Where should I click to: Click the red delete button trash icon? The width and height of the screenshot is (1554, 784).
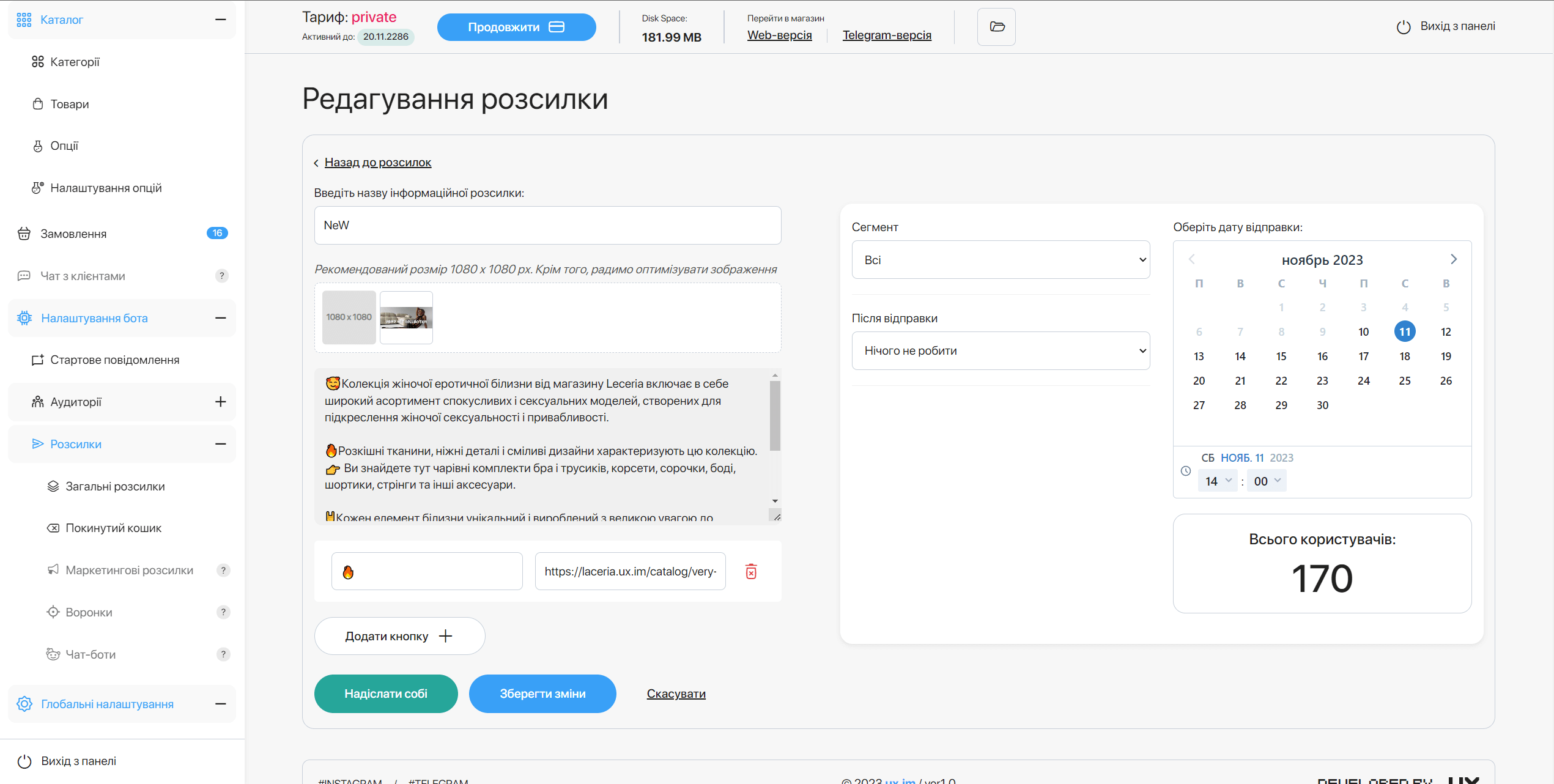click(751, 571)
